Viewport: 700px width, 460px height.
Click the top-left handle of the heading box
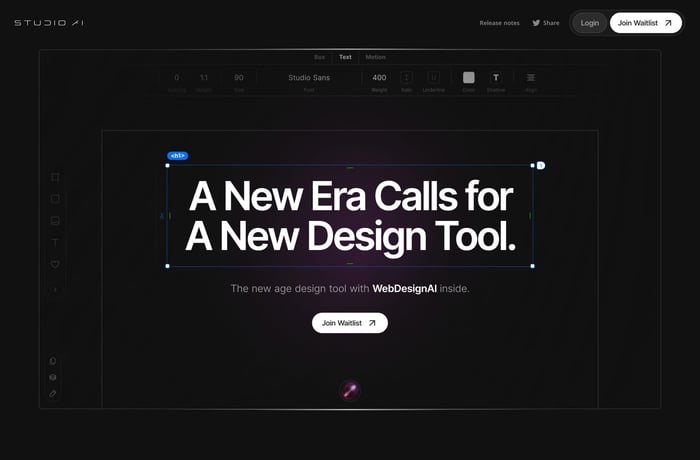pos(167,165)
